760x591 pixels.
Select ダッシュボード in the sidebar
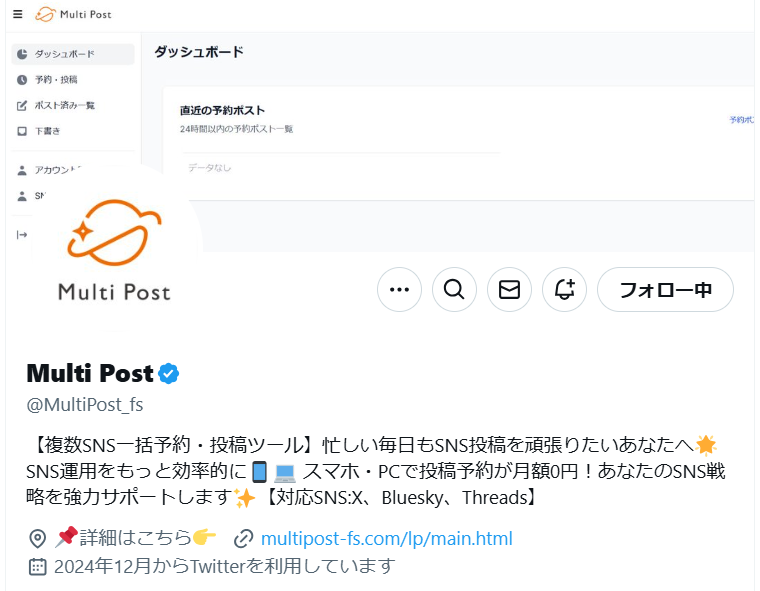click(x=73, y=54)
